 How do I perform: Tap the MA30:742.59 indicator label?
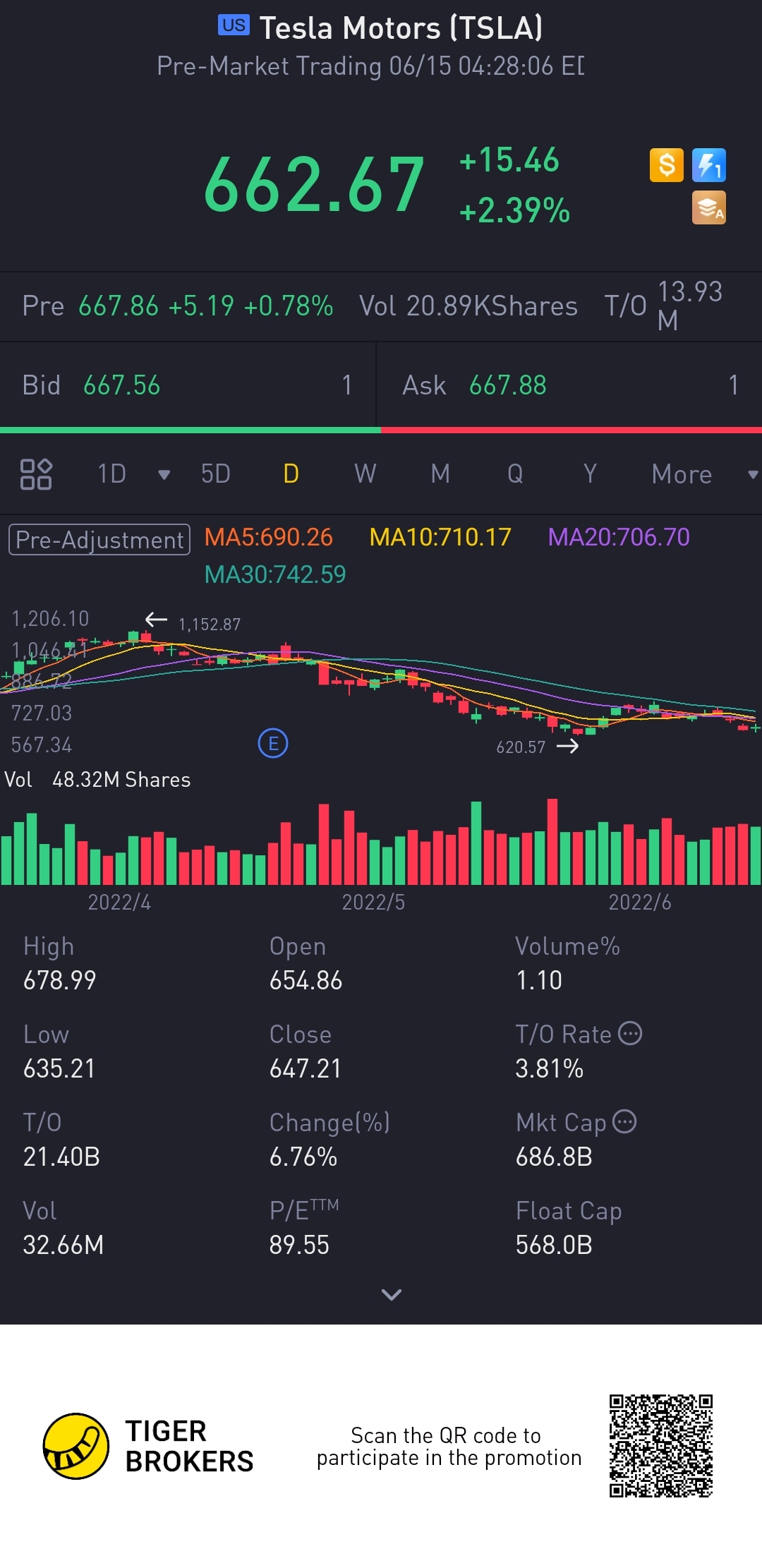pos(275,574)
